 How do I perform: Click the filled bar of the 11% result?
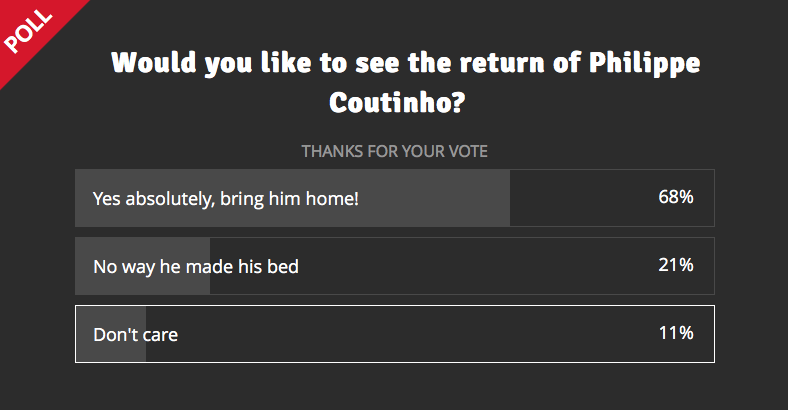[x=111, y=334]
